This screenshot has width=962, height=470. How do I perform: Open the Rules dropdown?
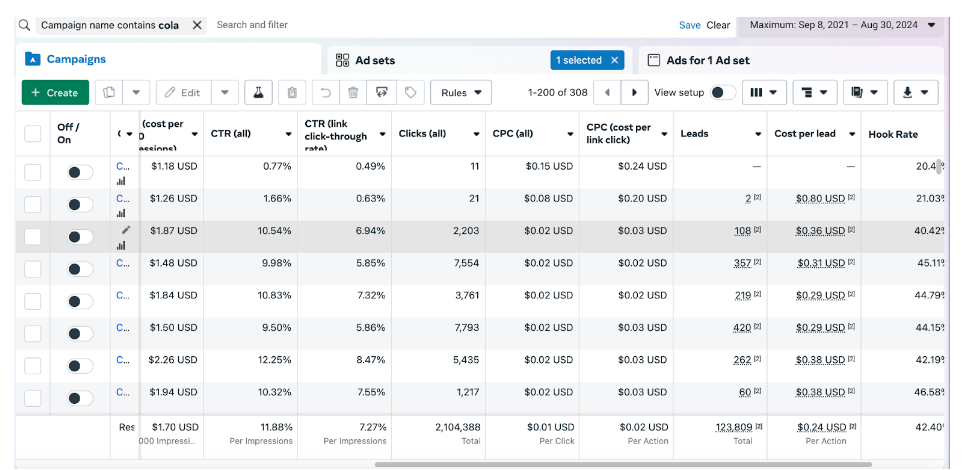(x=461, y=93)
